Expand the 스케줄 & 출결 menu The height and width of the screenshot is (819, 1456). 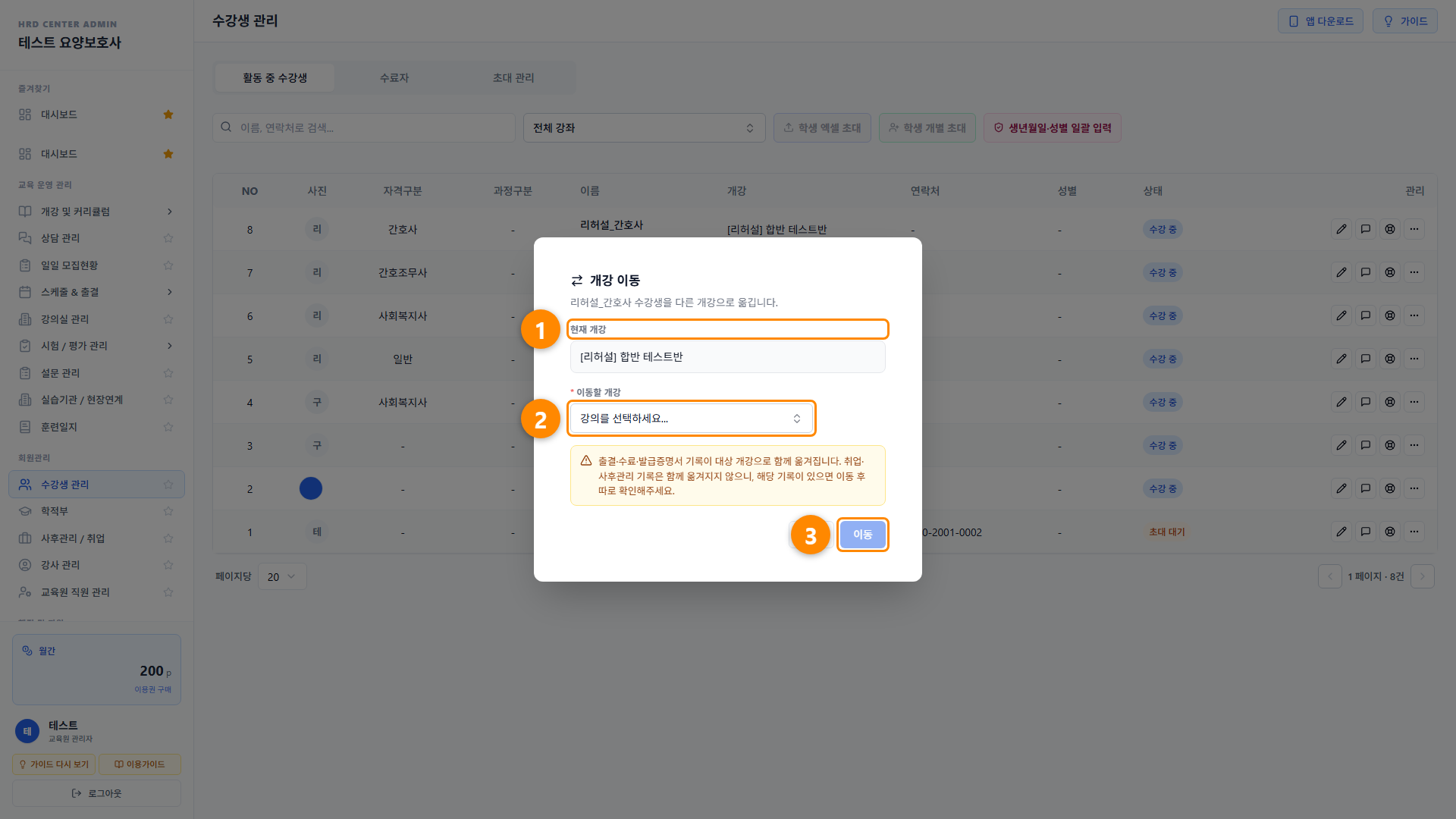tap(96, 292)
